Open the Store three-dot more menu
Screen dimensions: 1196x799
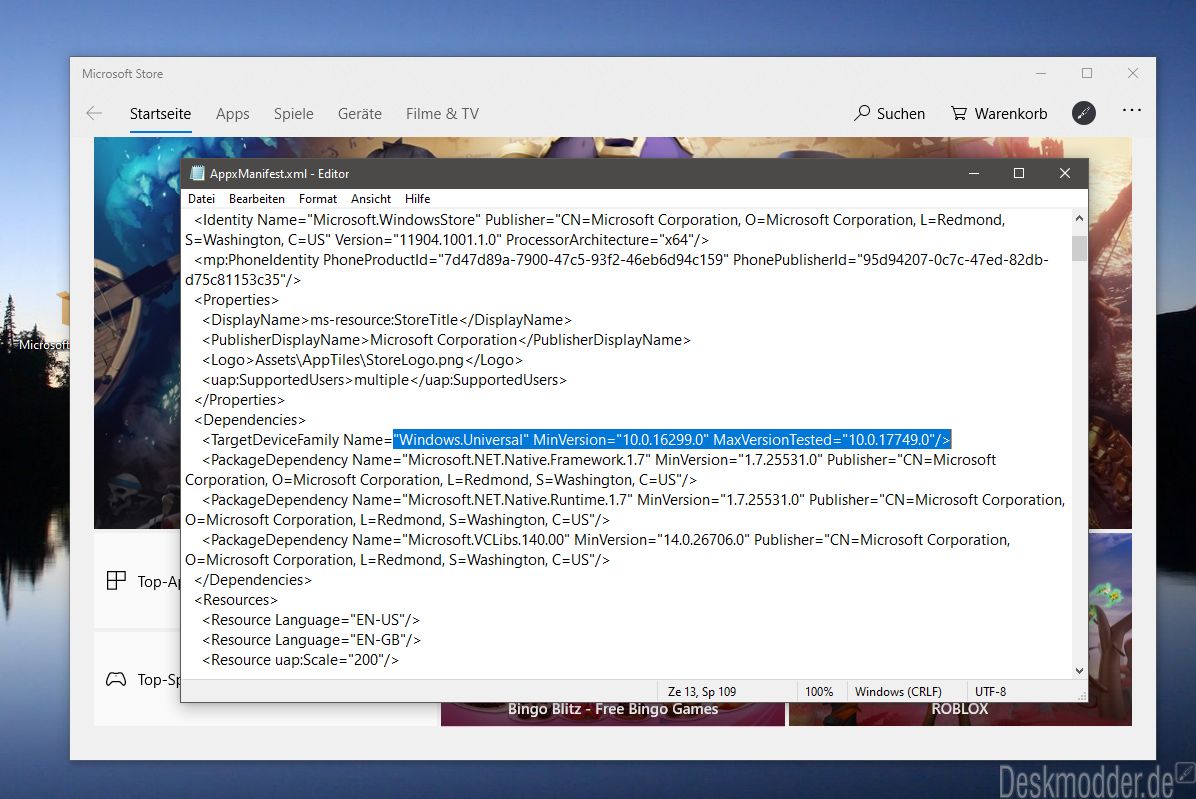click(x=1132, y=111)
